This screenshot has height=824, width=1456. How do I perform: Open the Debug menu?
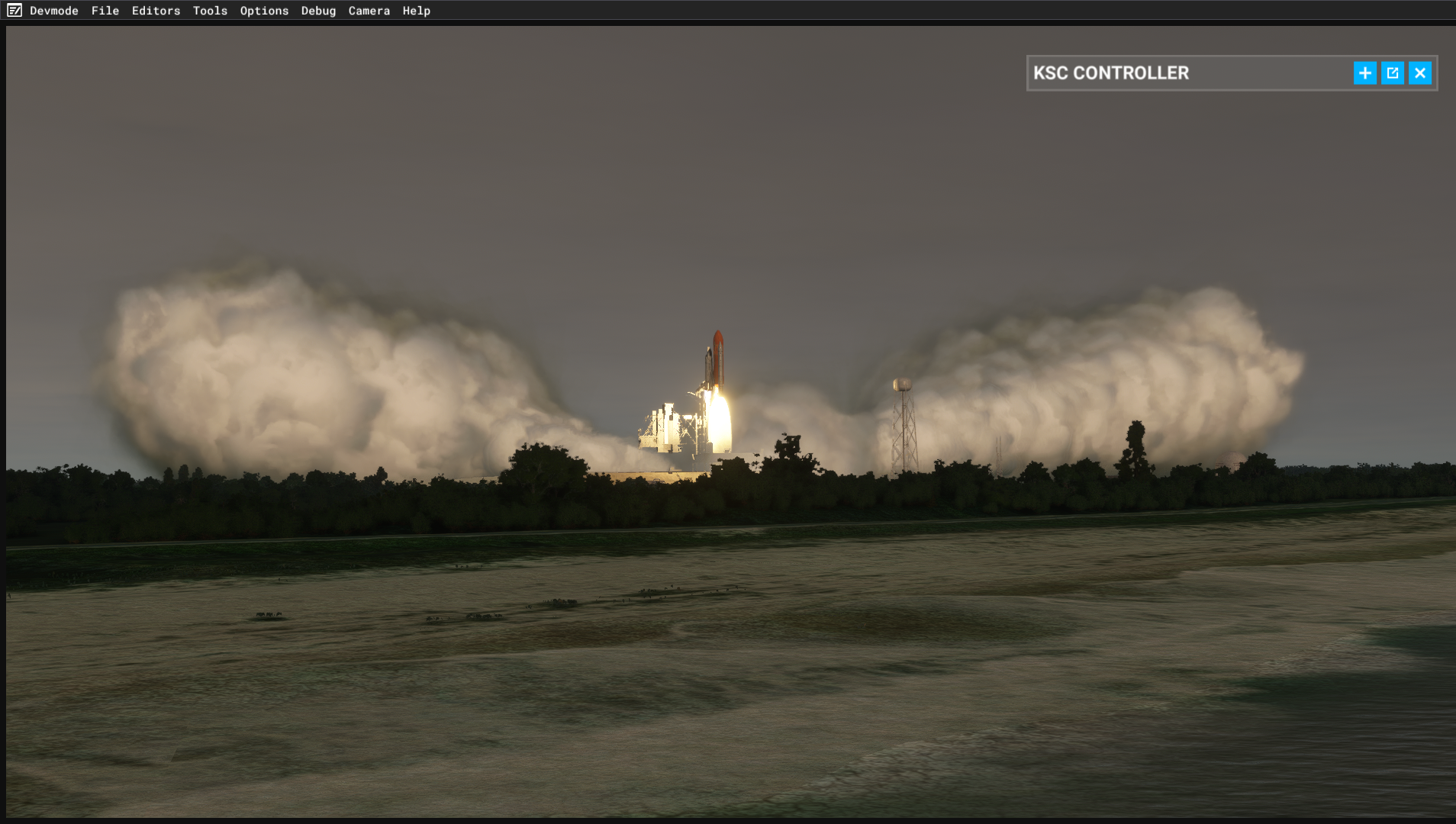(x=318, y=11)
